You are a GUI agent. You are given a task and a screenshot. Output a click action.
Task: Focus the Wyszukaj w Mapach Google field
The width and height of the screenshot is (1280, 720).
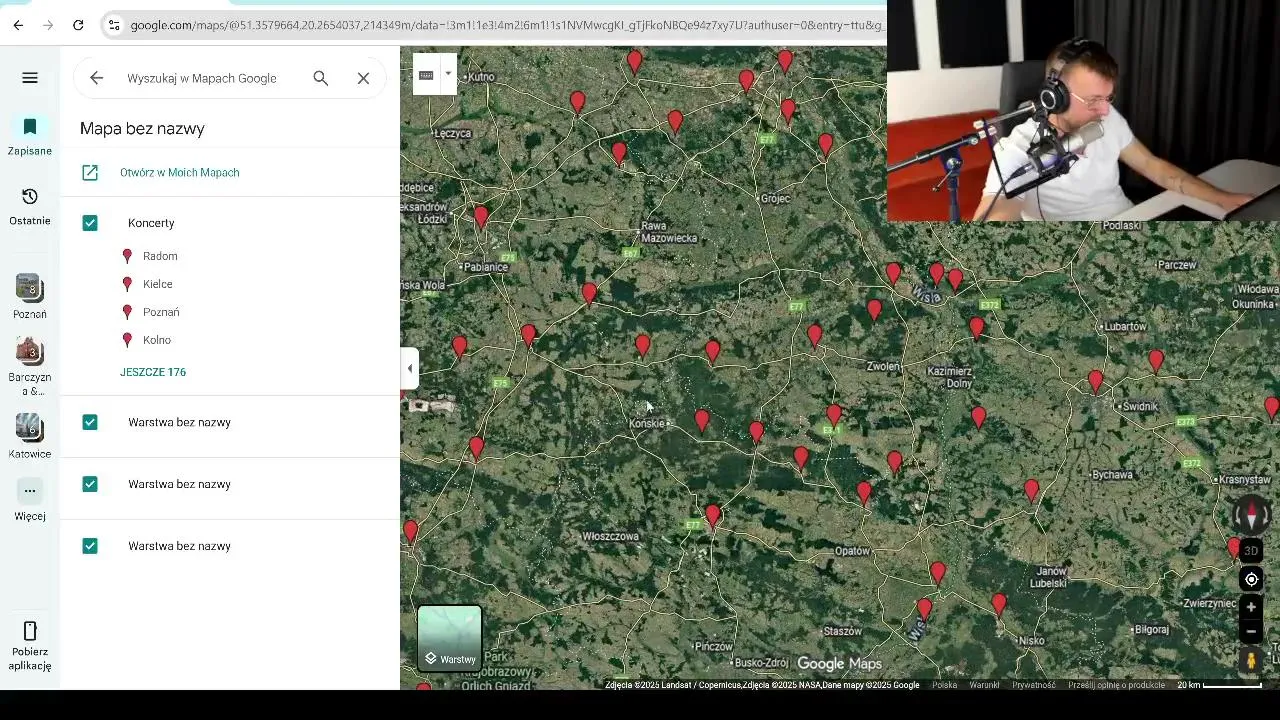point(202,78)
